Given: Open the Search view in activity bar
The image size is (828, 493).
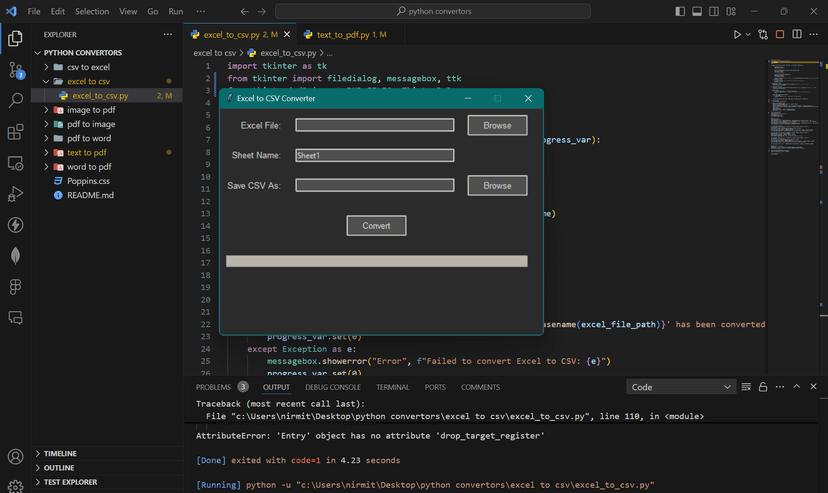Looking at the screenshot, I should 15,101.
